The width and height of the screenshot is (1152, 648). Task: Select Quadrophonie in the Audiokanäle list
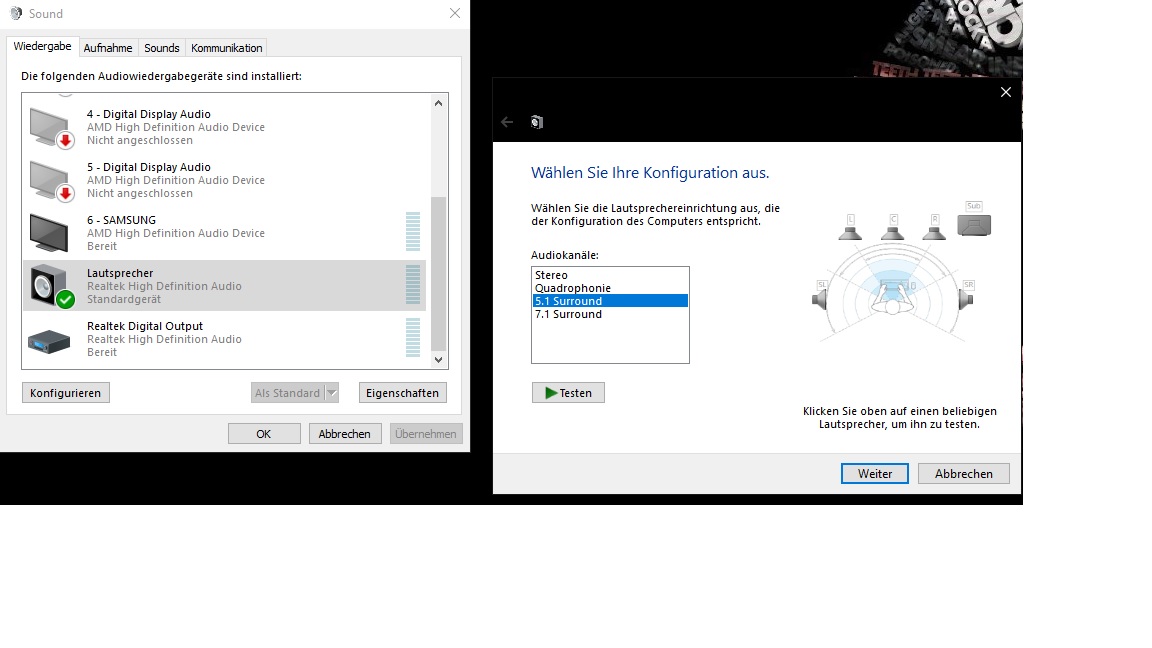[x=610, y=288]
